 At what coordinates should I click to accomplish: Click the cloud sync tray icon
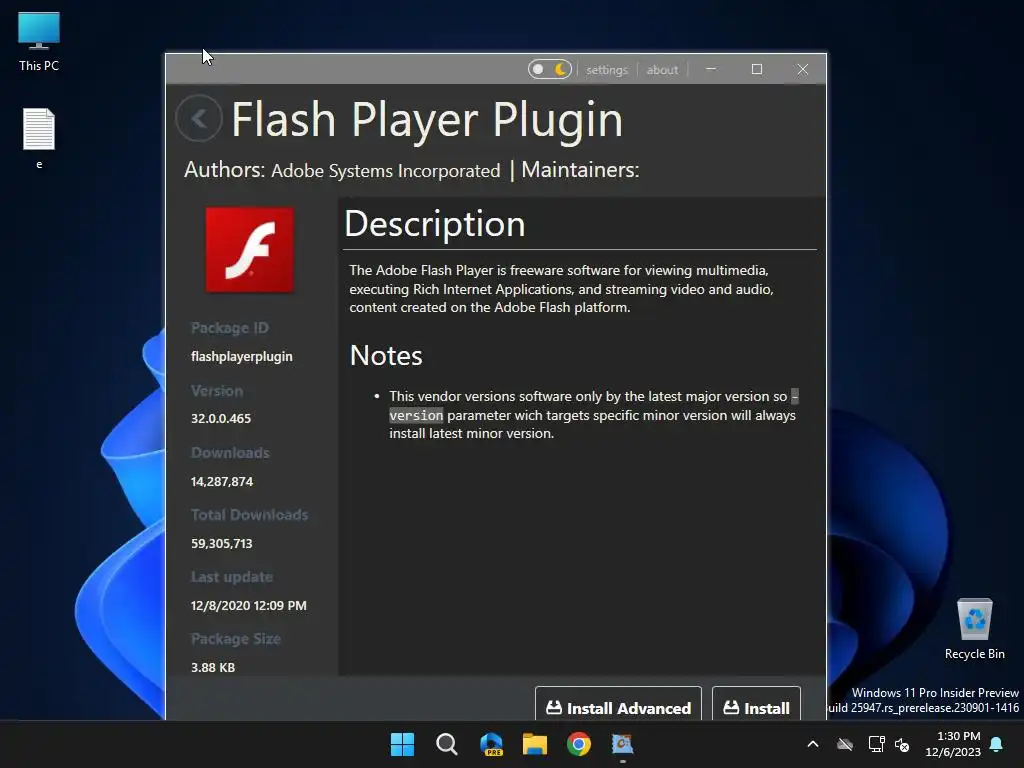[x=845, y=744]
